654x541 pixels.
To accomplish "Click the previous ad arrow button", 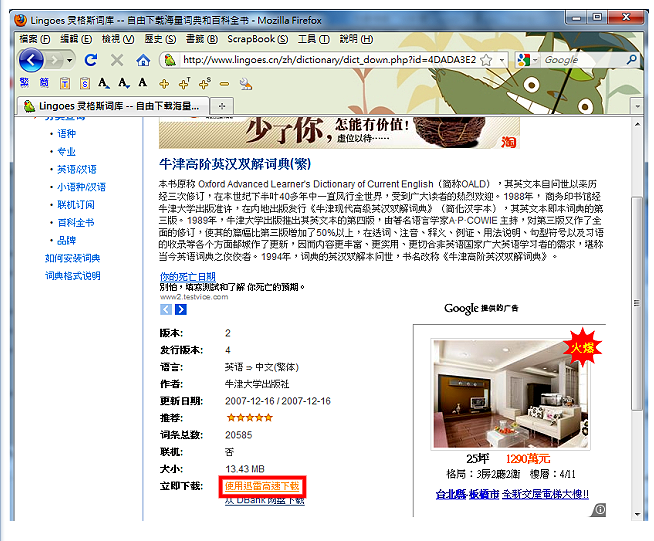I will (x=166, y=310).
